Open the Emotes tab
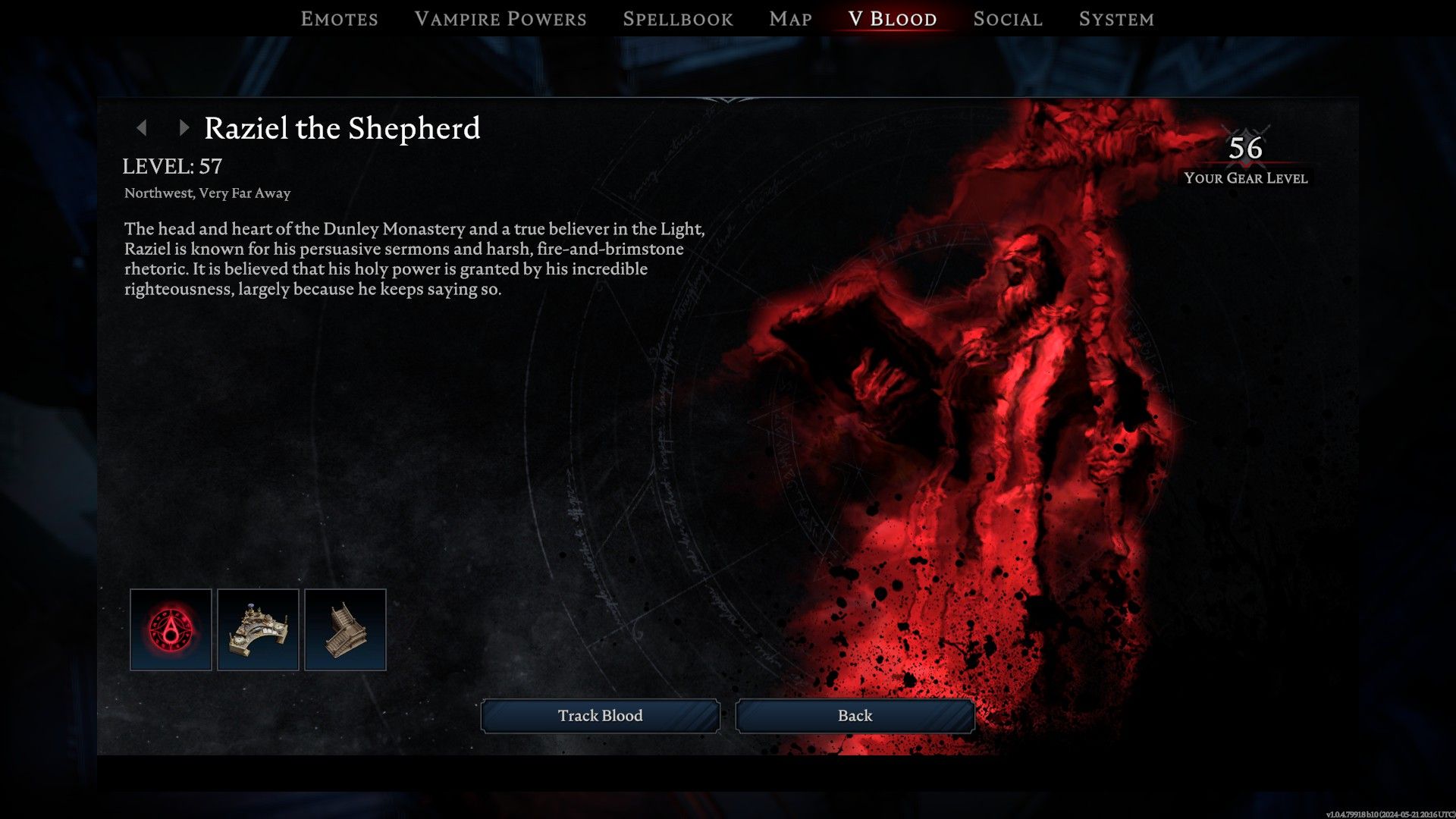The width and height of the screenshot is (1456, 819). point(339,18)
